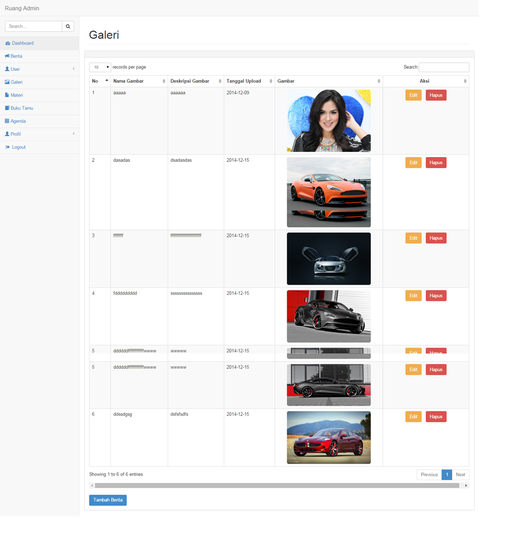Click the orange sports car thumbnail
Viewport: 532px width, 540px height.
coord(329,192)
